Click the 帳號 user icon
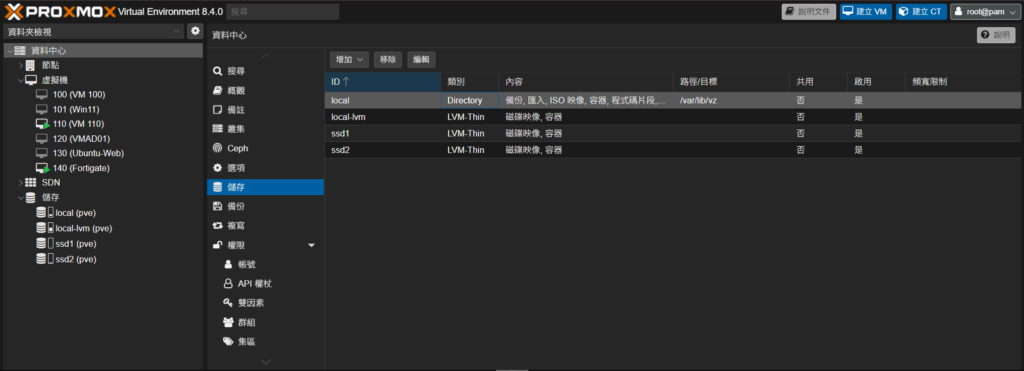 228,265
